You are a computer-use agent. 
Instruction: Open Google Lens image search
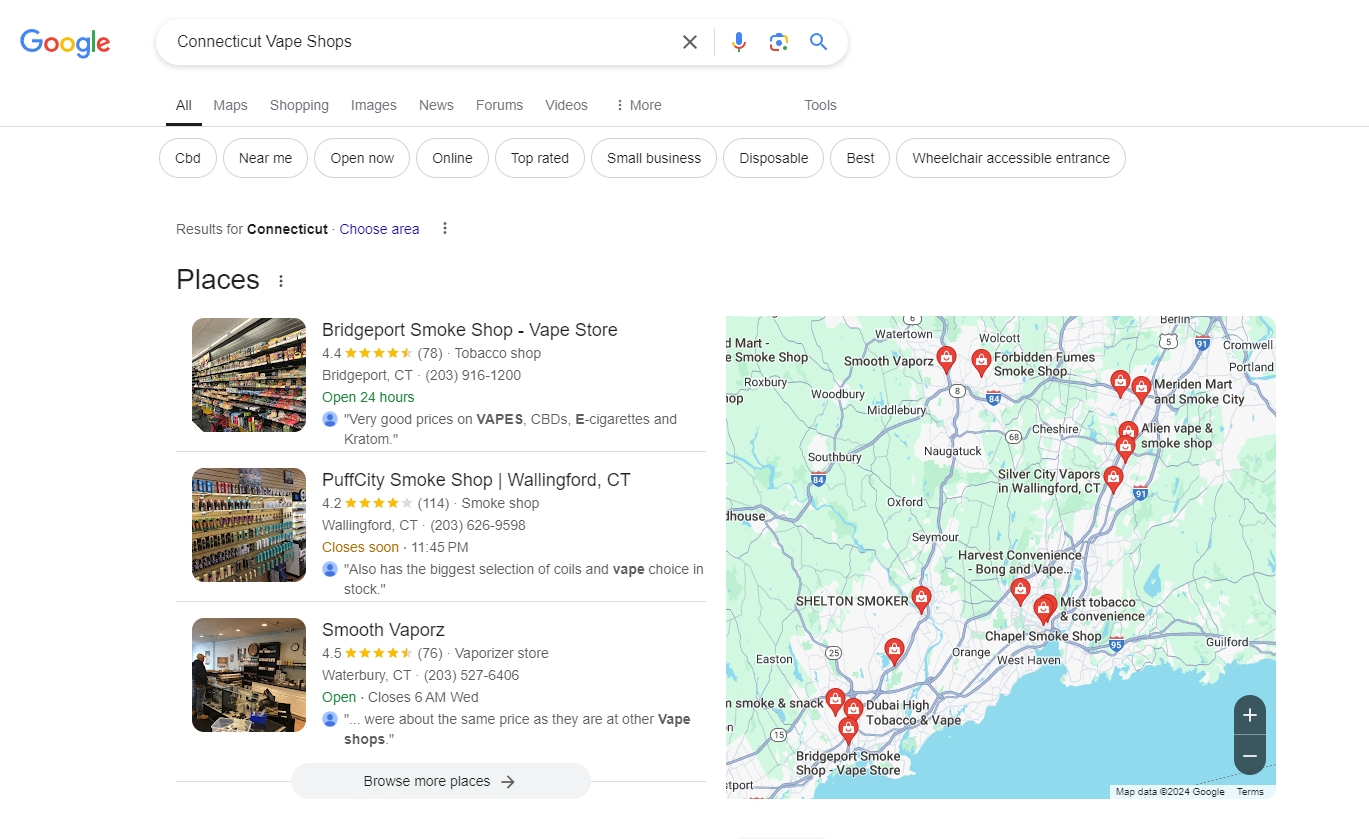[x=779, y=42]
